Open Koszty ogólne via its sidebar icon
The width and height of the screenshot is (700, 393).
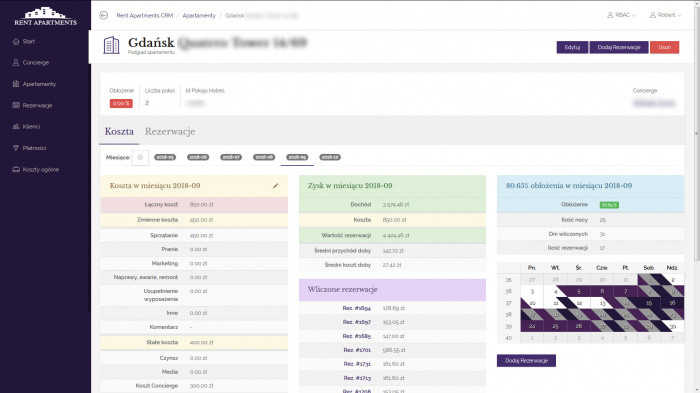[16, 169]
